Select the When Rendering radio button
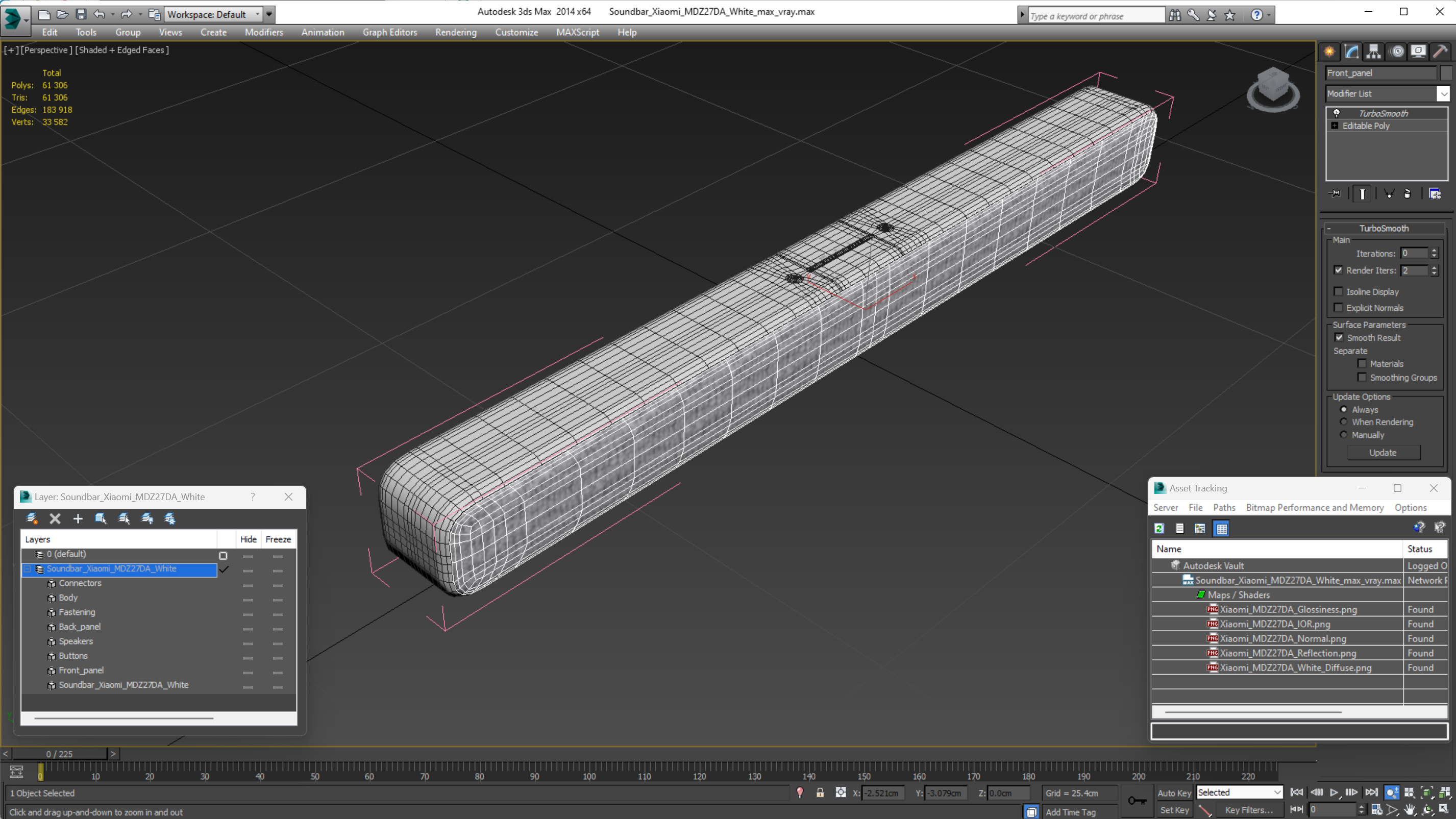Viewport: 1456px width, 819px height. click(1344, 421)
